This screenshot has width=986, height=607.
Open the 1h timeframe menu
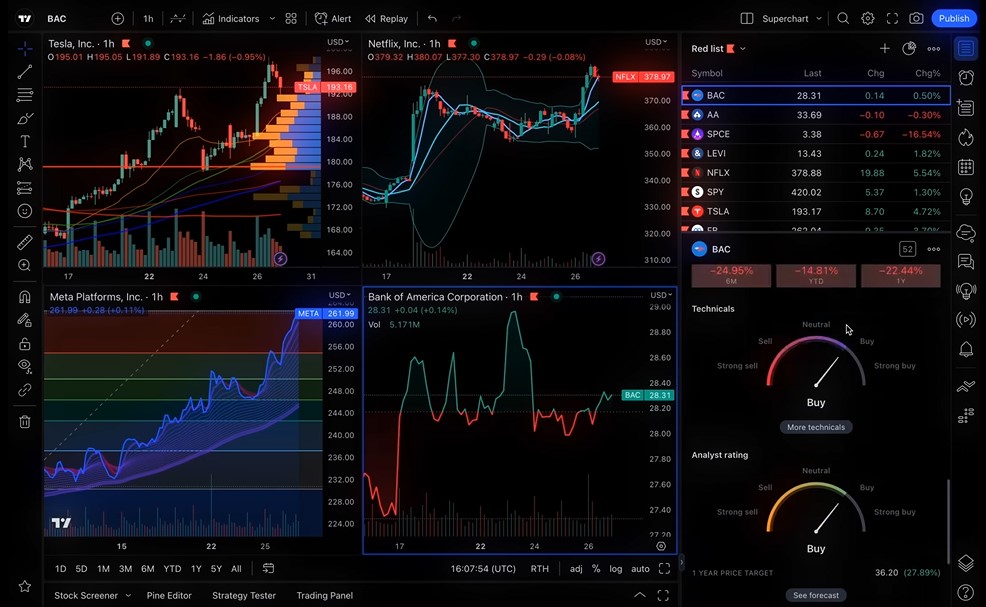pyautogui.click(x=147, y=17)
